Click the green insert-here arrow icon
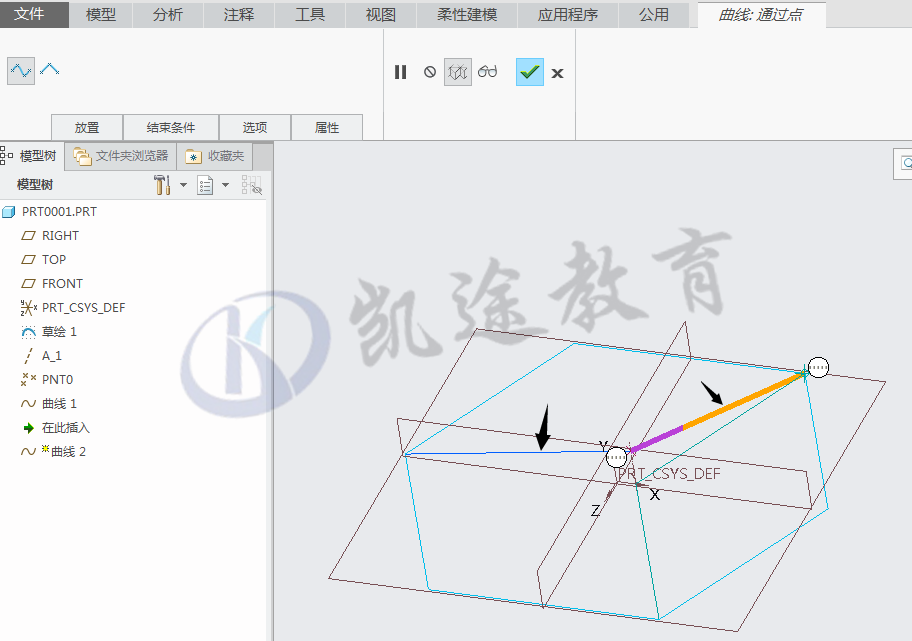 [28, 428]
